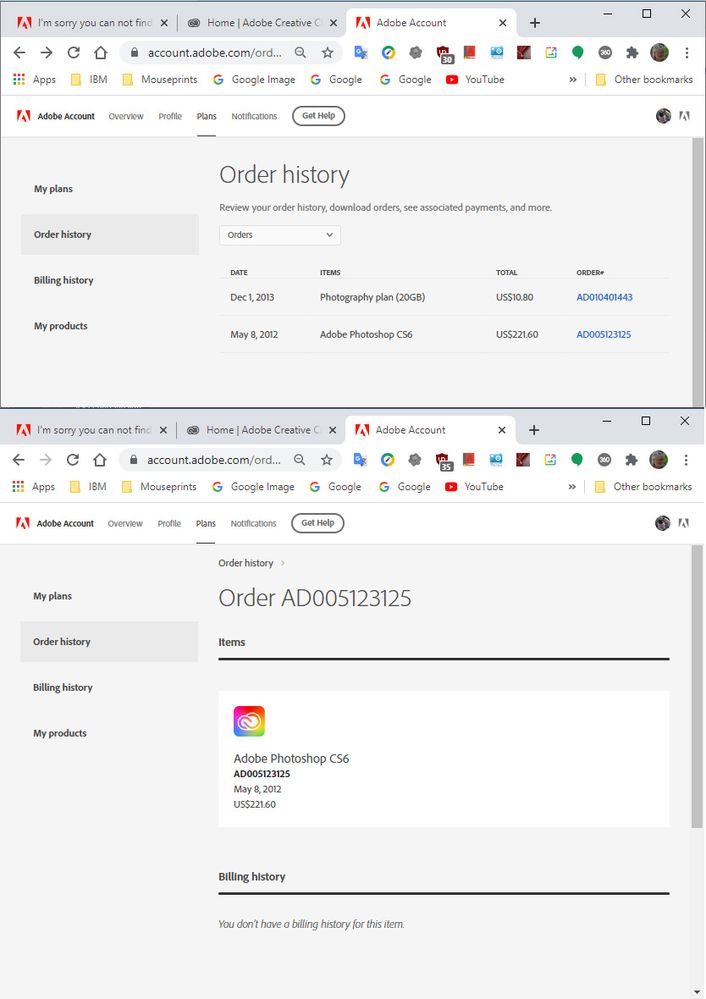
Task: Open Notifications tab on Order AD005123125 page
Action: (x=254, y=524)
